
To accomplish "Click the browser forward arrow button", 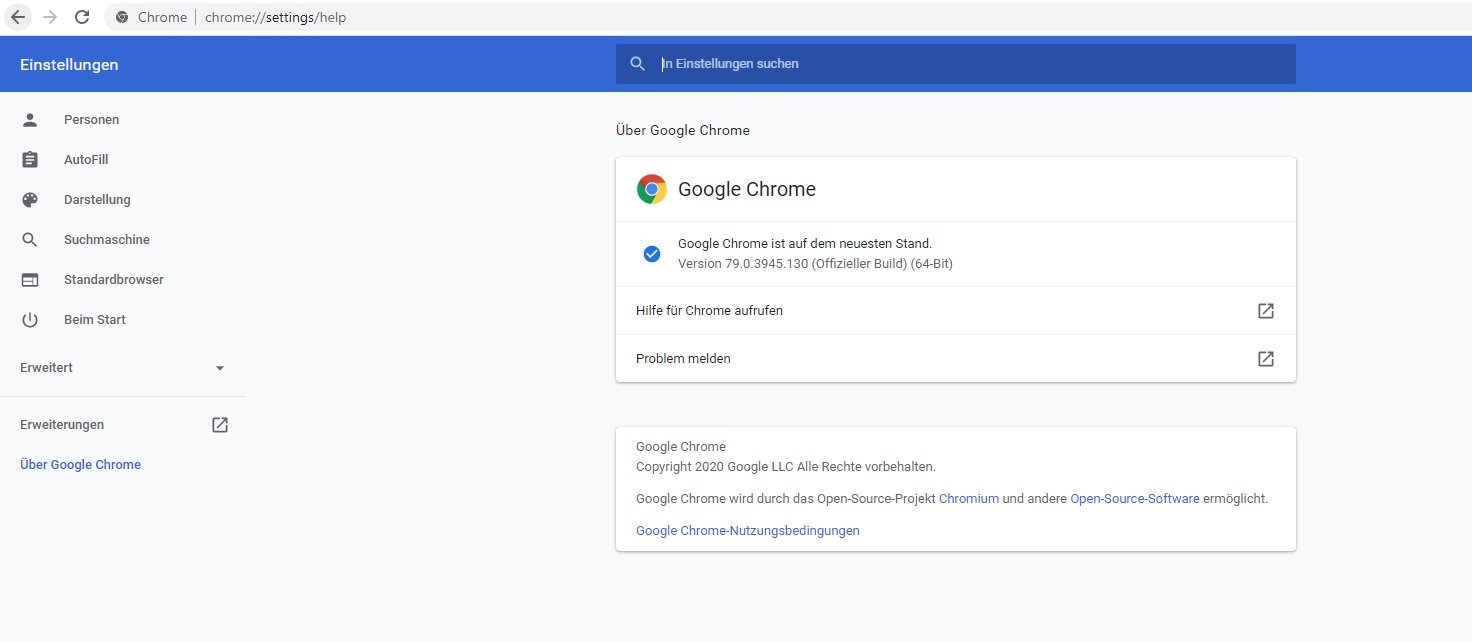I will pos(50,17).
